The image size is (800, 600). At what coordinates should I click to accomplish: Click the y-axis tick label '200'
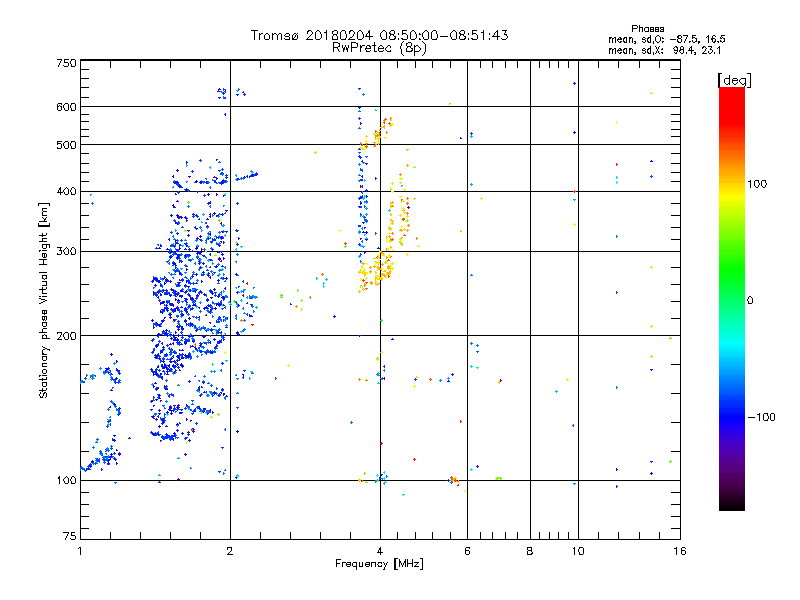click(x=66, y=336)
